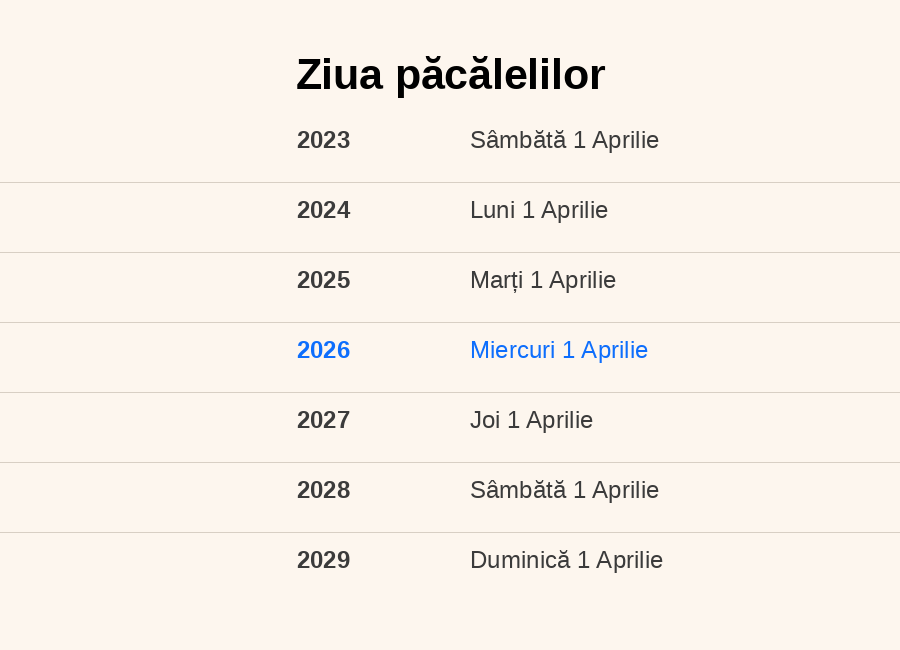Click "1 Aprilie" in the 2028 row
The image size is (900, 650).
pyautogui.click(x=616, y=490)
